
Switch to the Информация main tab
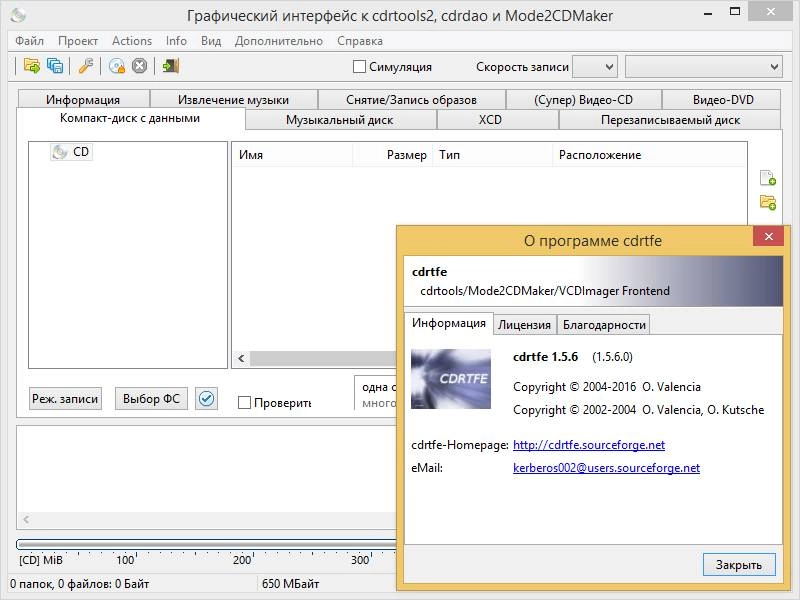point(83,99)
